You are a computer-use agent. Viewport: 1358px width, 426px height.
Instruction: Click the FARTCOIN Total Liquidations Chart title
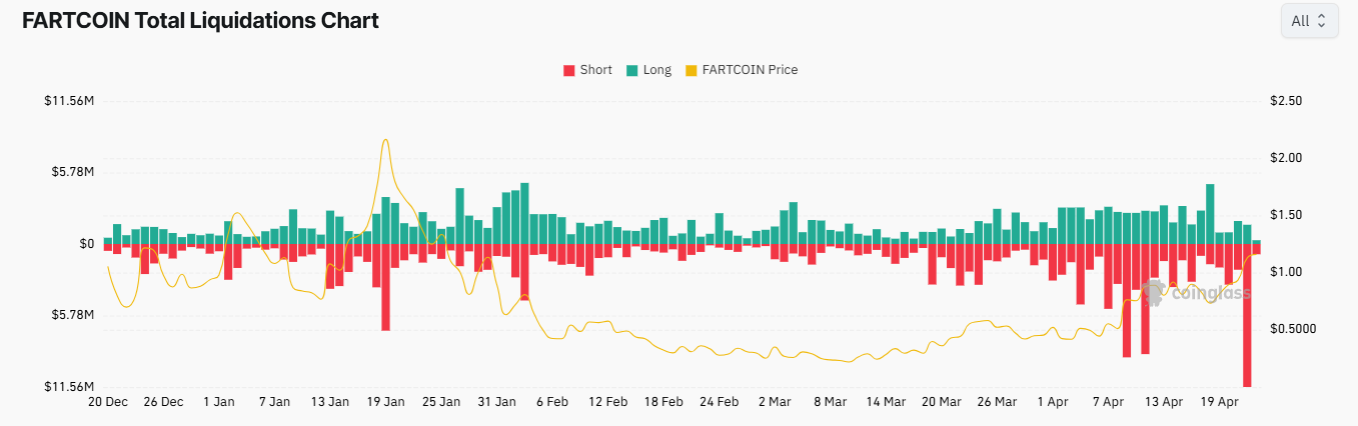(200, 20)
